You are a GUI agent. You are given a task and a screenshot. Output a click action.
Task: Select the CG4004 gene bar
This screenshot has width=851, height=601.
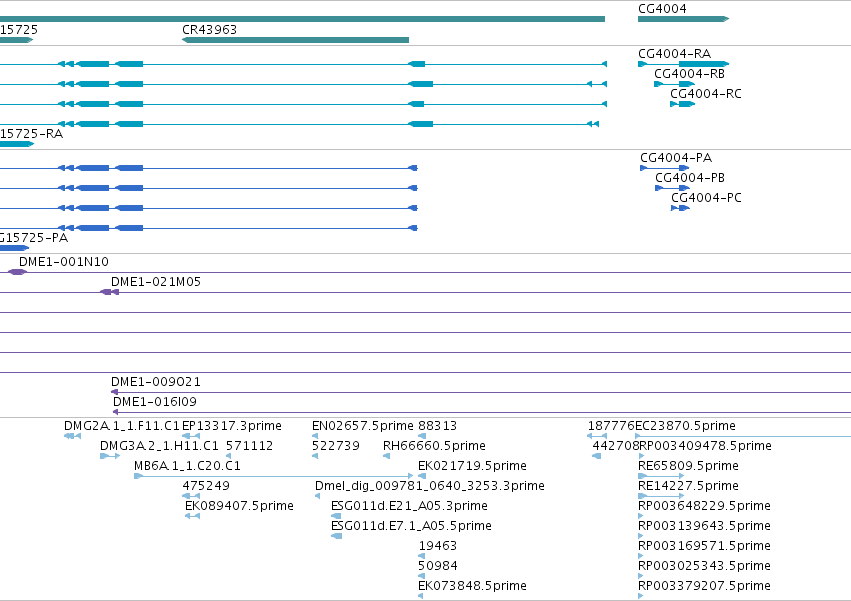683,19
